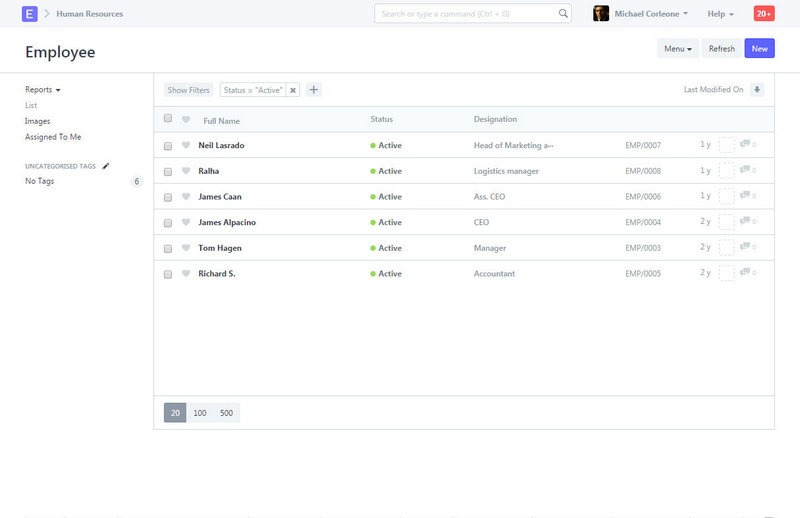Click the ERPNext home logo icon
Screen dimensions: 800x518
[29, 14]
